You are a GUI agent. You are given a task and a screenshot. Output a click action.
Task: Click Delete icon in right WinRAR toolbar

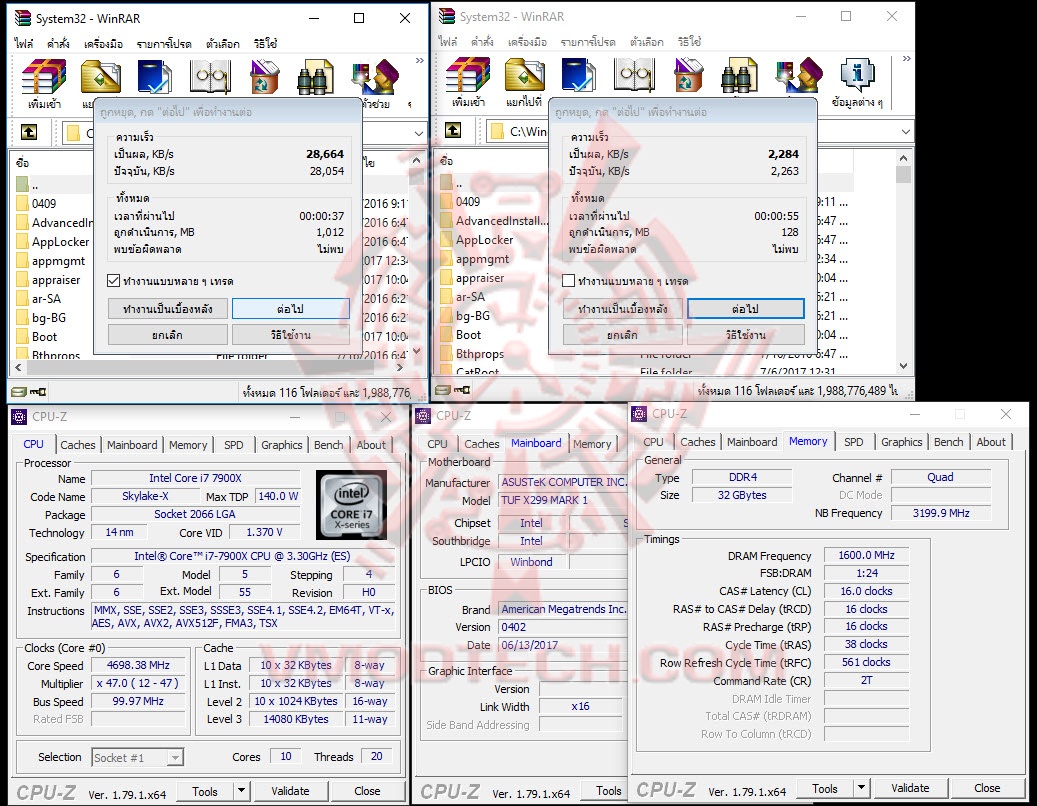tap(688, 75)
